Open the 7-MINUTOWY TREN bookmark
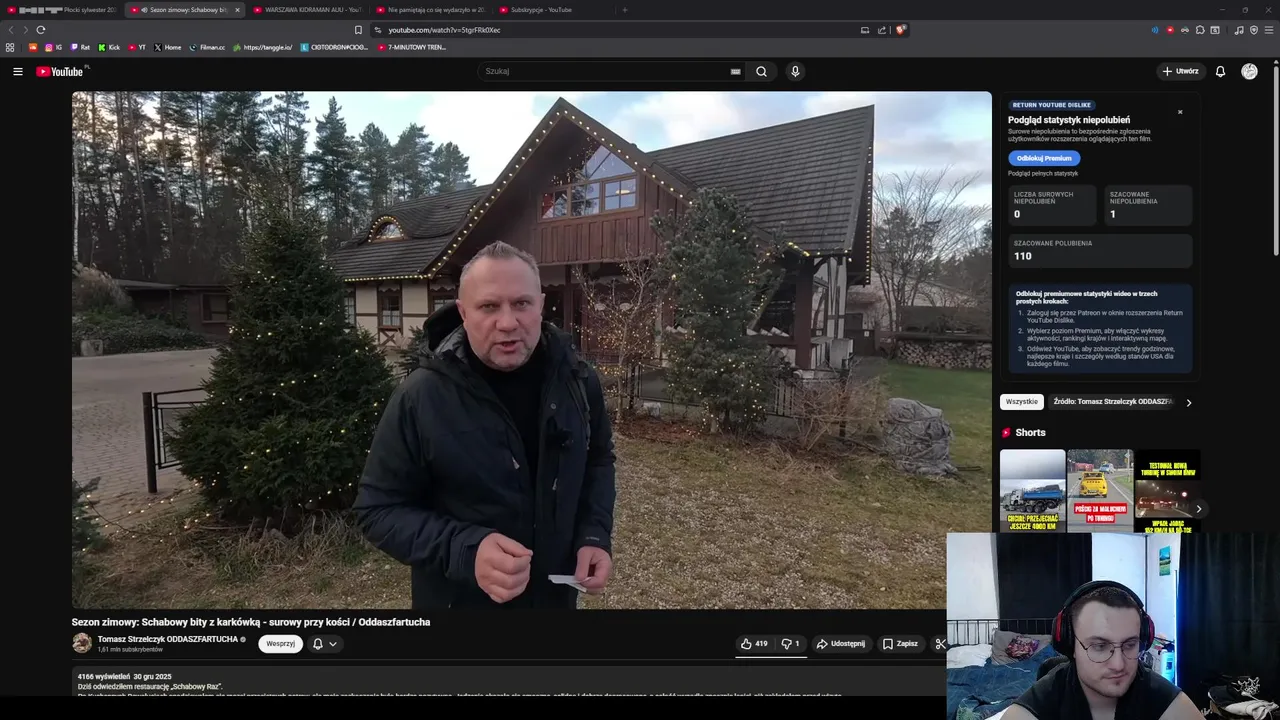Screen dimensions: 1280x720 pos(412,47)
